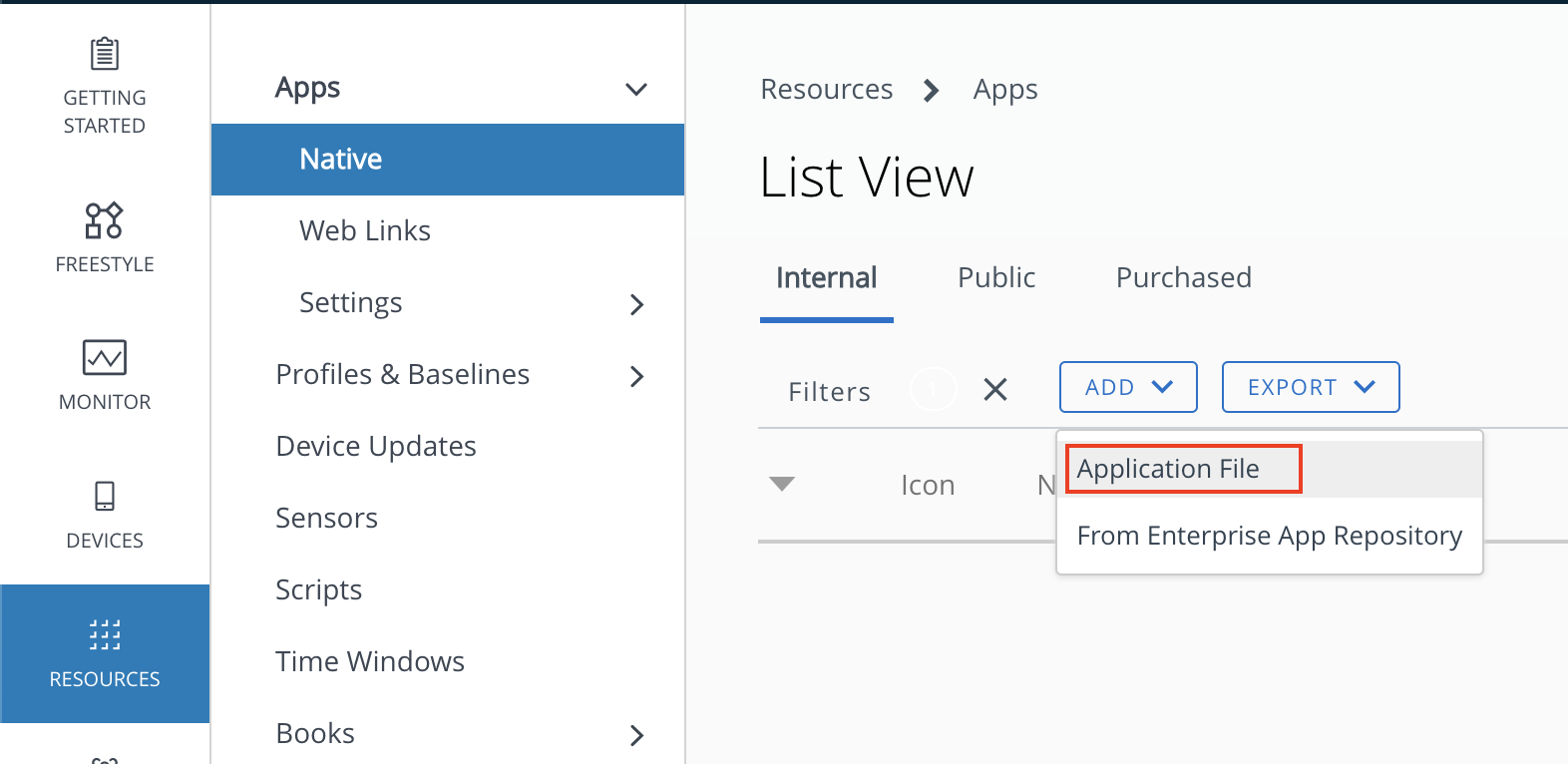Open Scripts page

tap(319, 589)
